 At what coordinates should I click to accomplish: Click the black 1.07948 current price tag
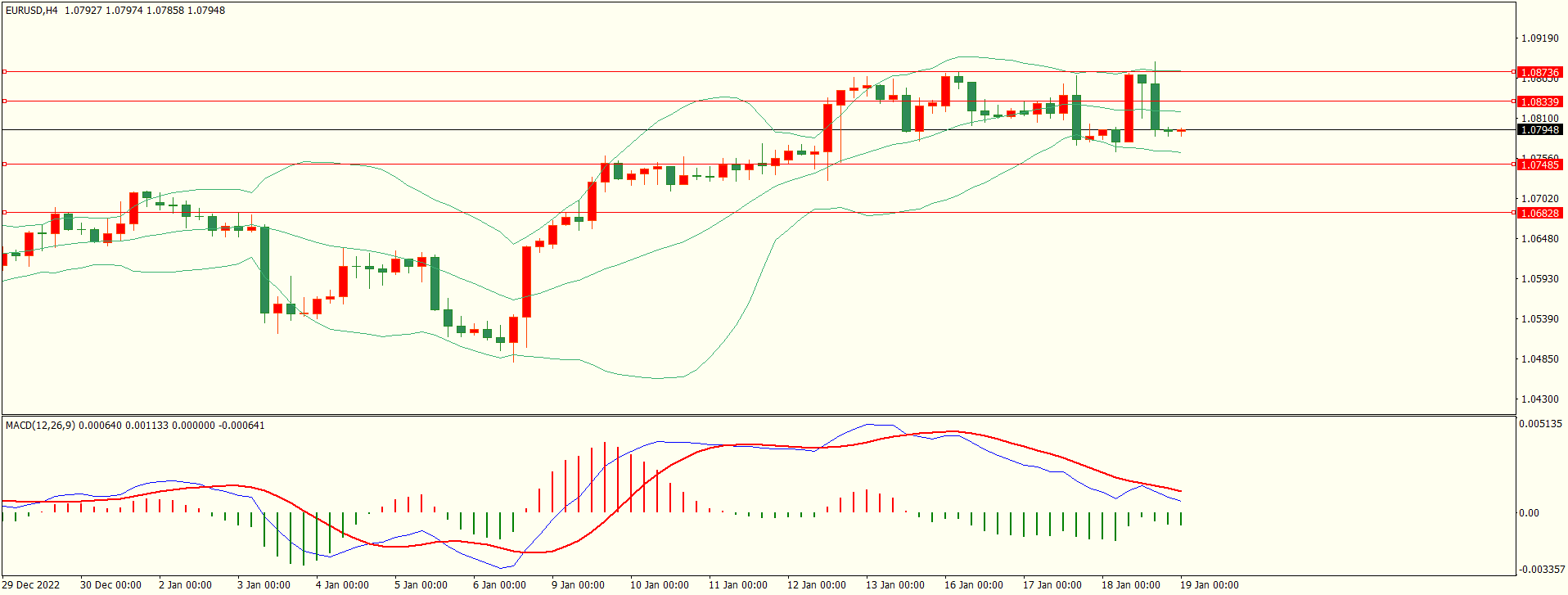[x=1539, y=130]
